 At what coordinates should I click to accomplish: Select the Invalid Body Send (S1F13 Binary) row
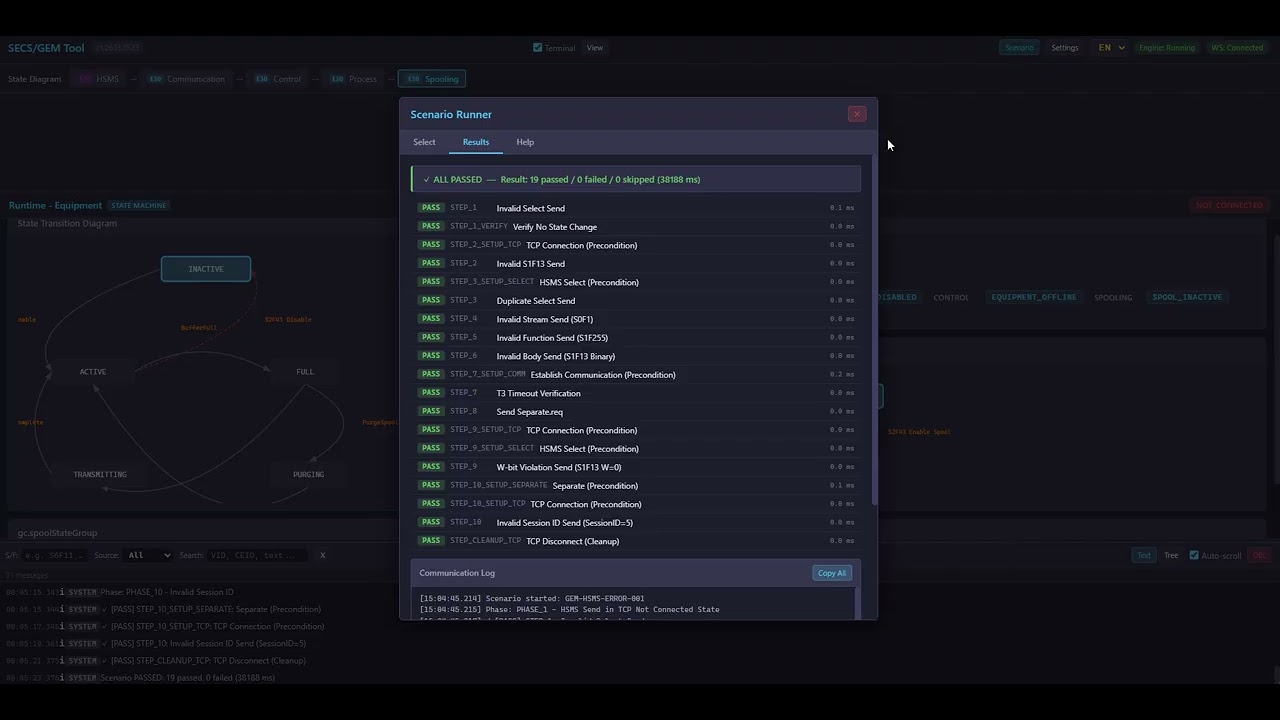coord(636,356)
